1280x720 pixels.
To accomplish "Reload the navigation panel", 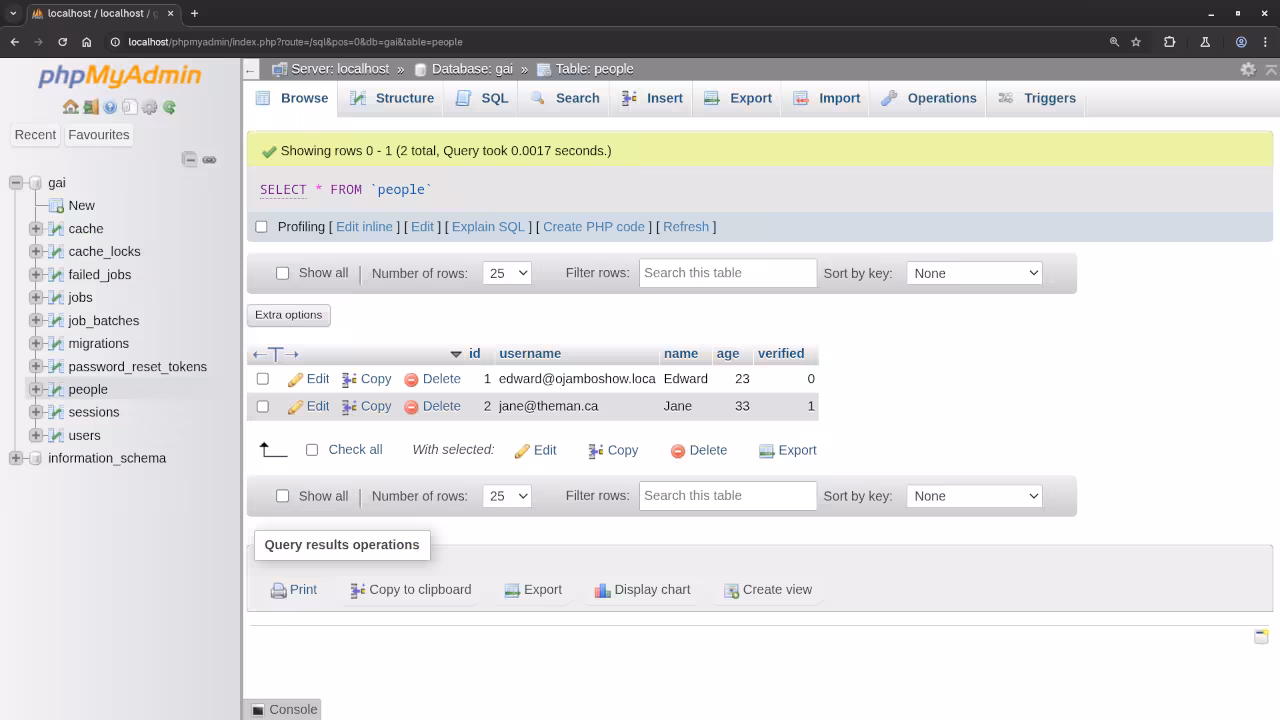I will (169, 107).
